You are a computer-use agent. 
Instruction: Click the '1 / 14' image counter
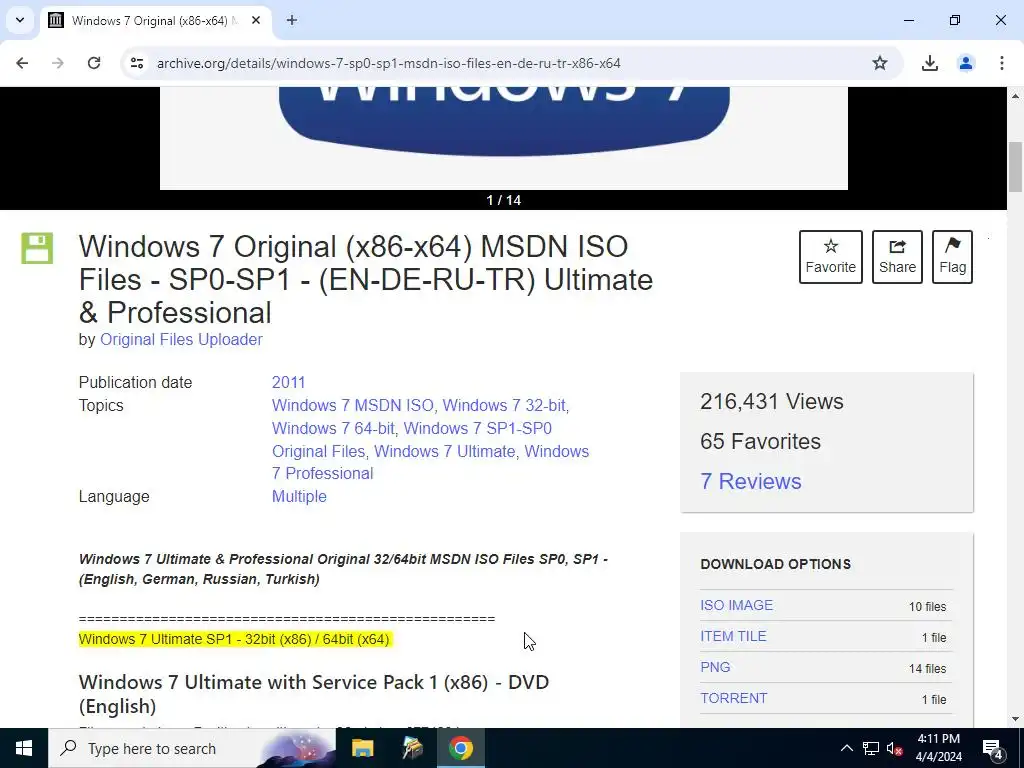point(504,200)
